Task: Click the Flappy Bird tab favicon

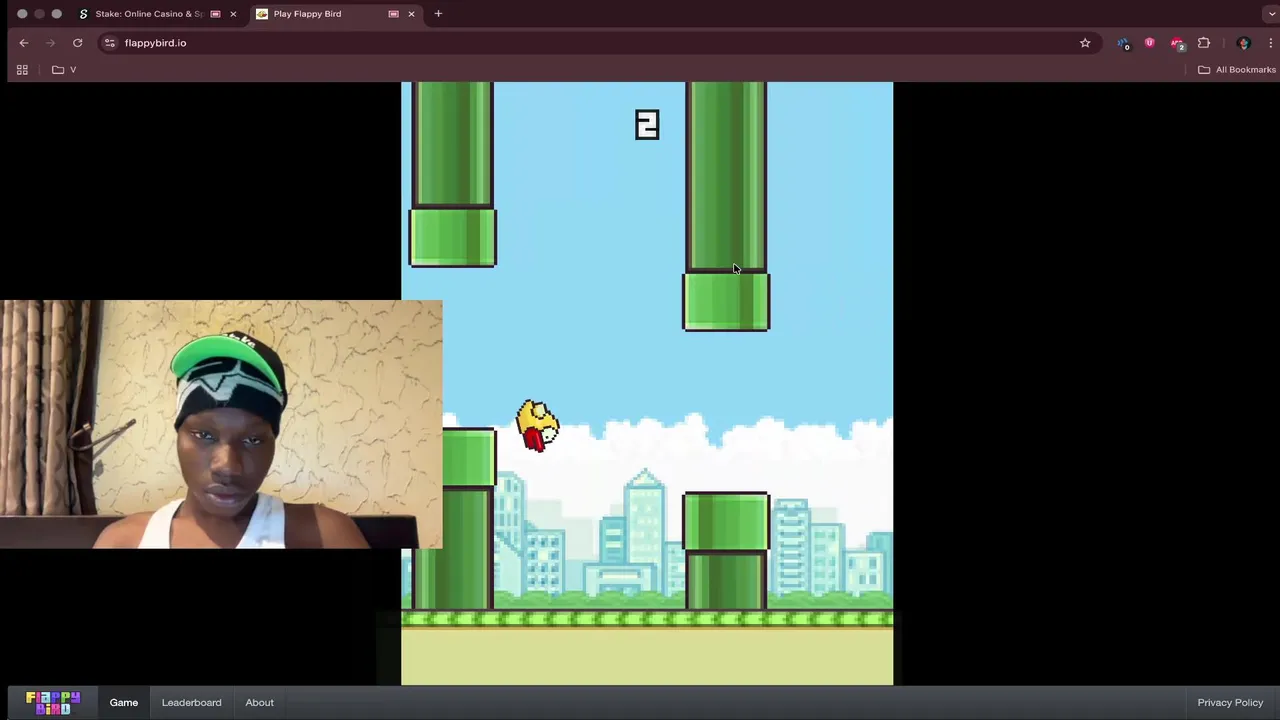Action: (261, 14)
